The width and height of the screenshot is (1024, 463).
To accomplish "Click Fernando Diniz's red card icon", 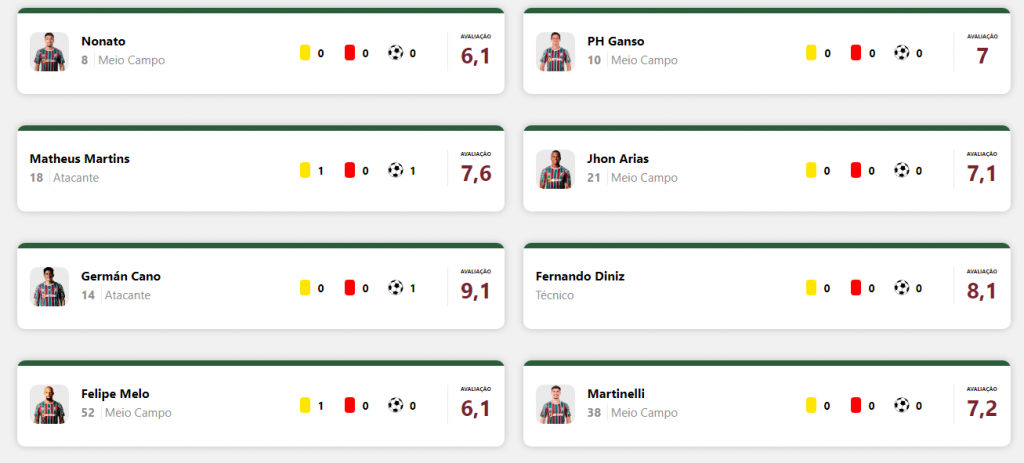I will click(x=856, y=287).
